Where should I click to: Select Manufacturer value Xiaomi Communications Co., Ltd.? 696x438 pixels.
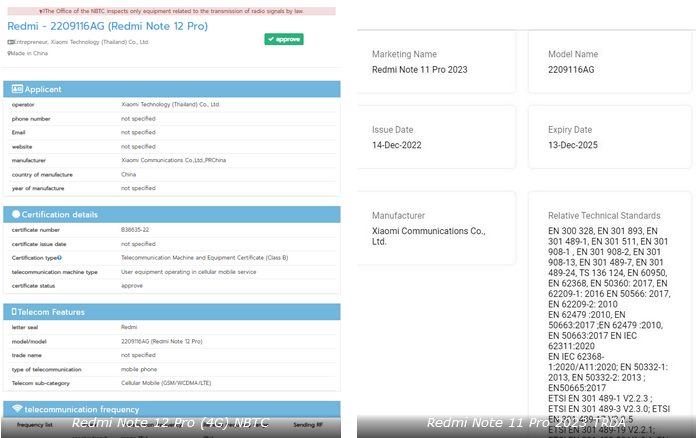click(429, 236)
